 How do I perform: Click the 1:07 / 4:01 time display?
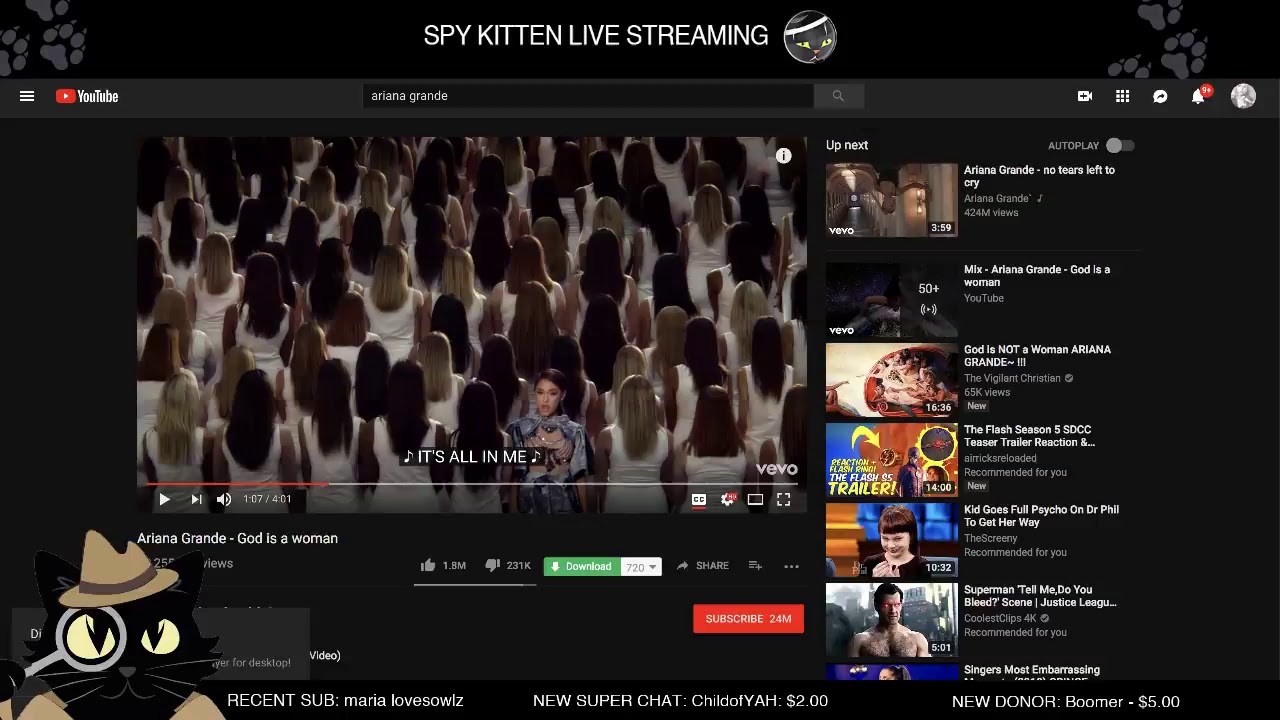tap(267, 499)
